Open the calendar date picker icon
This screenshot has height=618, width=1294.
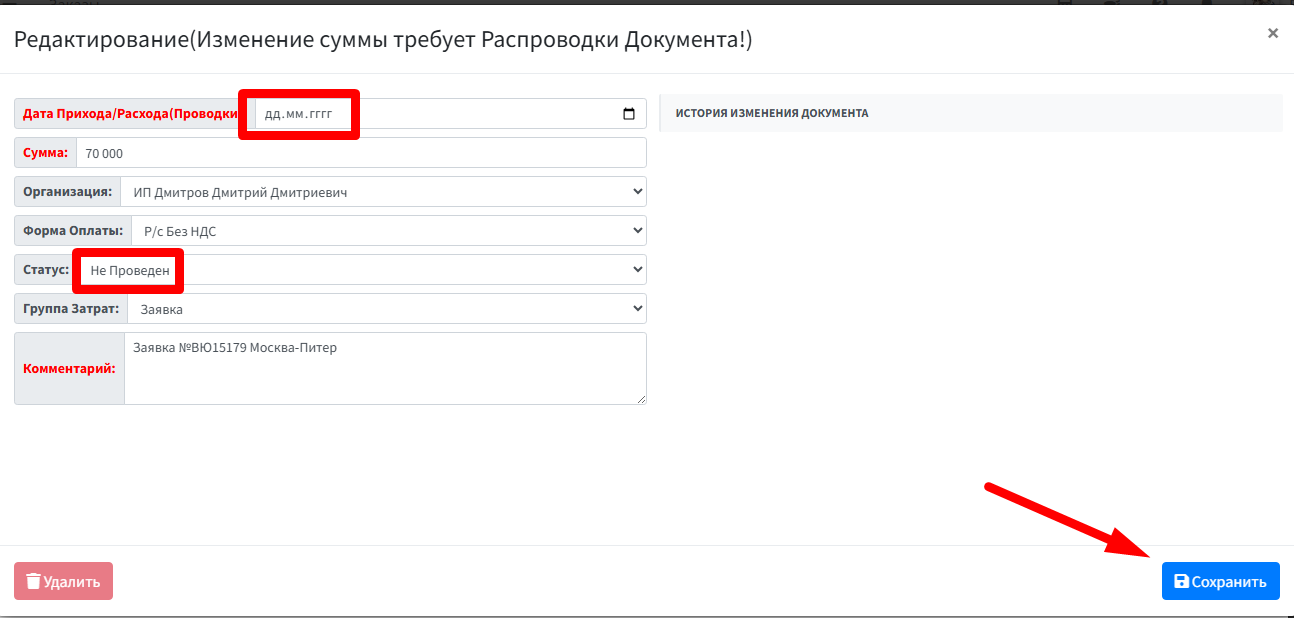[628, 114]
